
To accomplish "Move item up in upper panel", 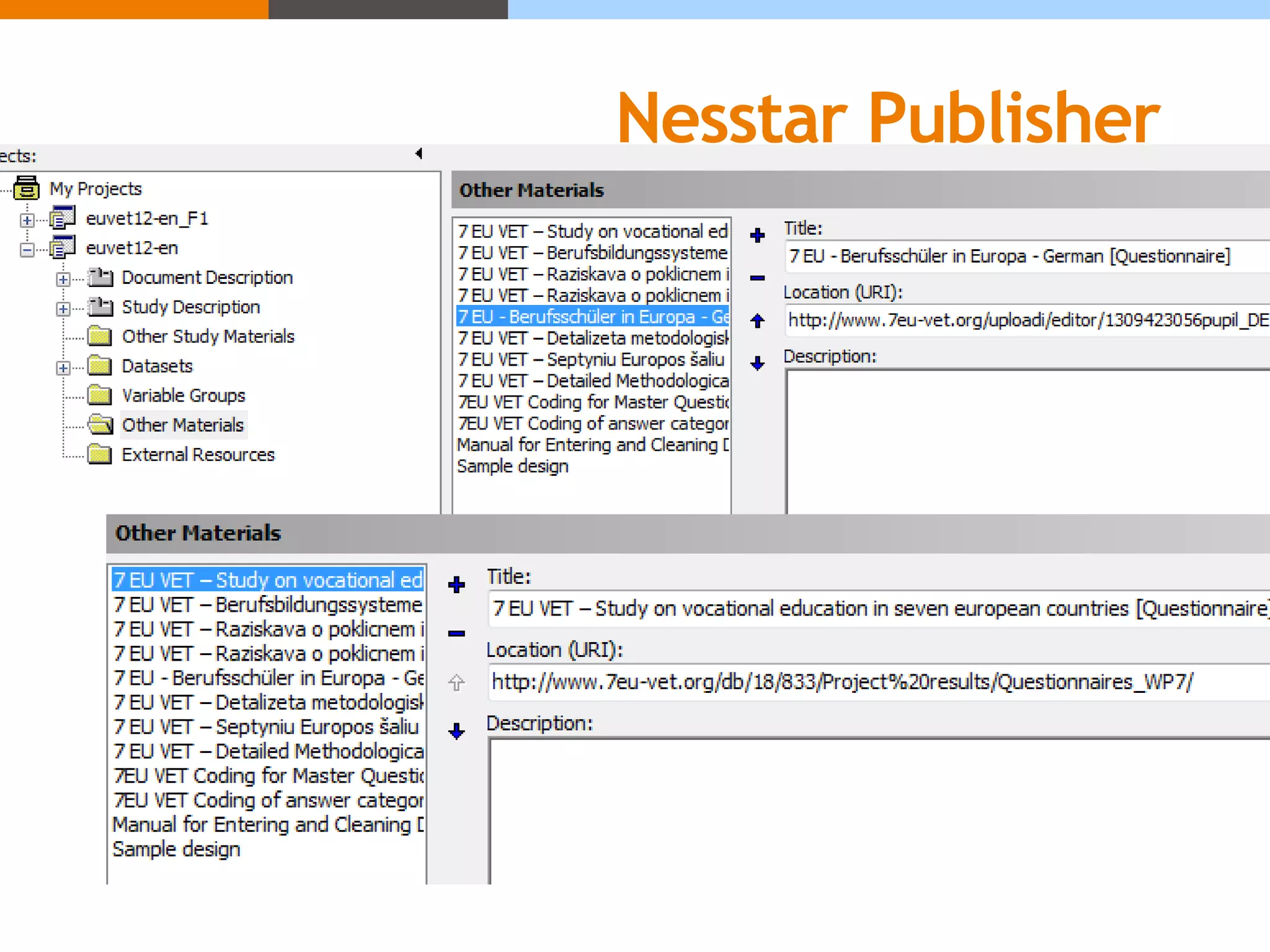I will [757, 320].
